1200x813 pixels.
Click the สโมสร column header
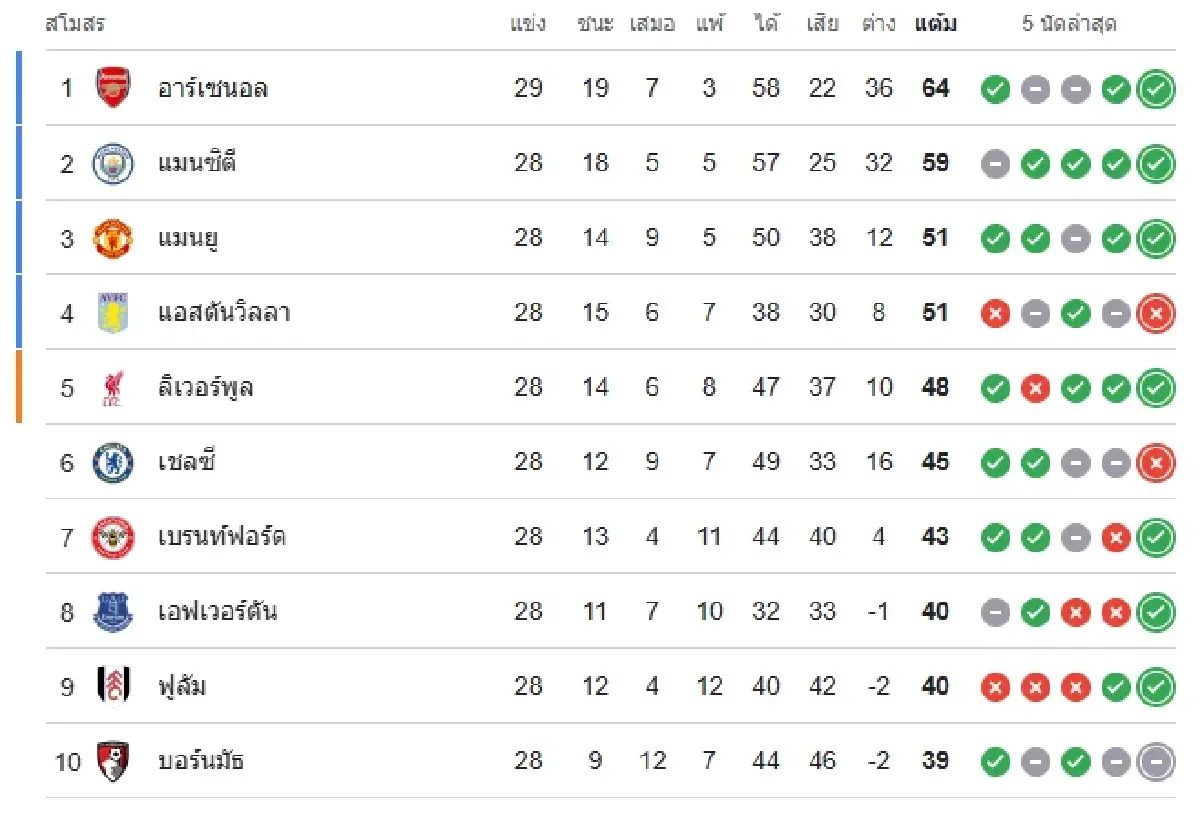click(x=75, y=24)
